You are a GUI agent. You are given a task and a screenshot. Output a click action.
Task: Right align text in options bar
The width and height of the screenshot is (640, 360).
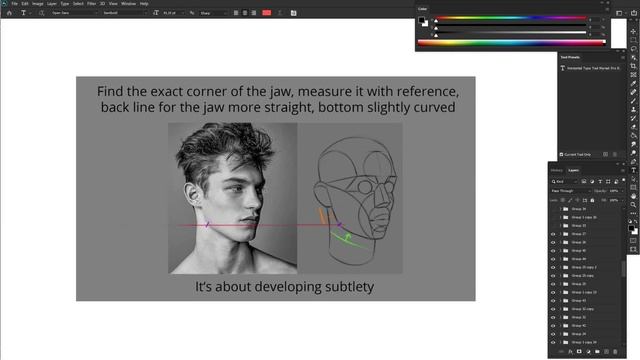tap(254, 13)
